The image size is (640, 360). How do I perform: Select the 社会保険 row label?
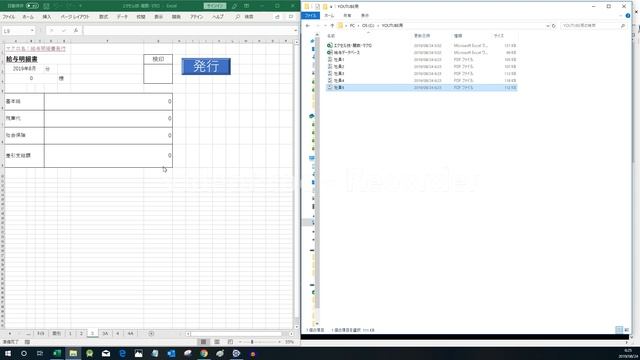coord(24,136)
